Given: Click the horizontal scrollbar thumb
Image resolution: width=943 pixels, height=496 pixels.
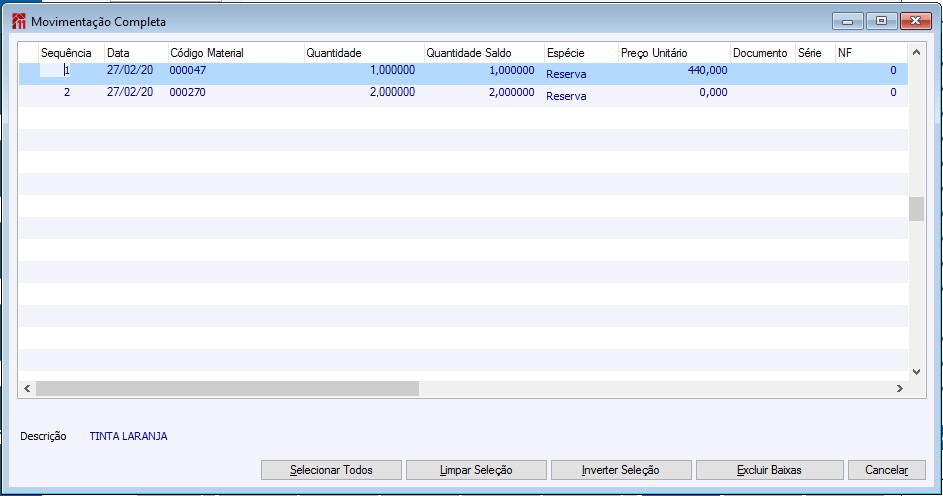Looking at the screenshot, I should [x=227, y=388].
